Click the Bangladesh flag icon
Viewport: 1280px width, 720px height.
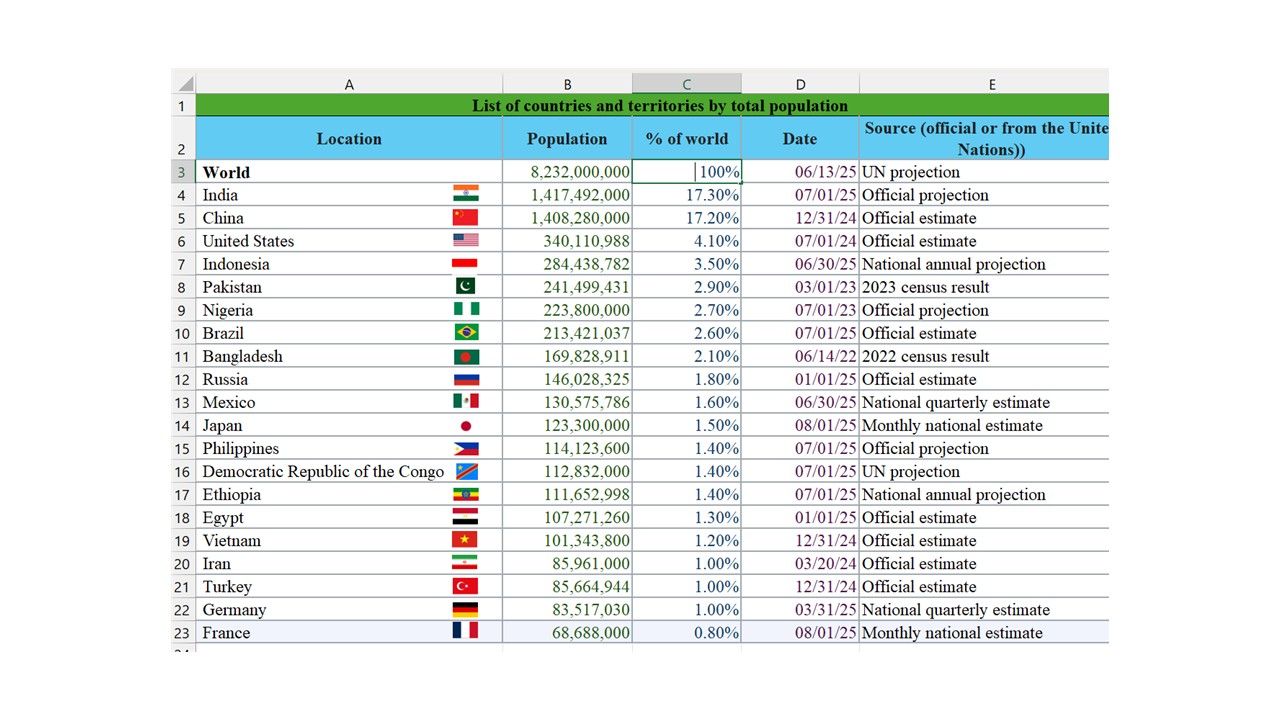click(465, 356)
